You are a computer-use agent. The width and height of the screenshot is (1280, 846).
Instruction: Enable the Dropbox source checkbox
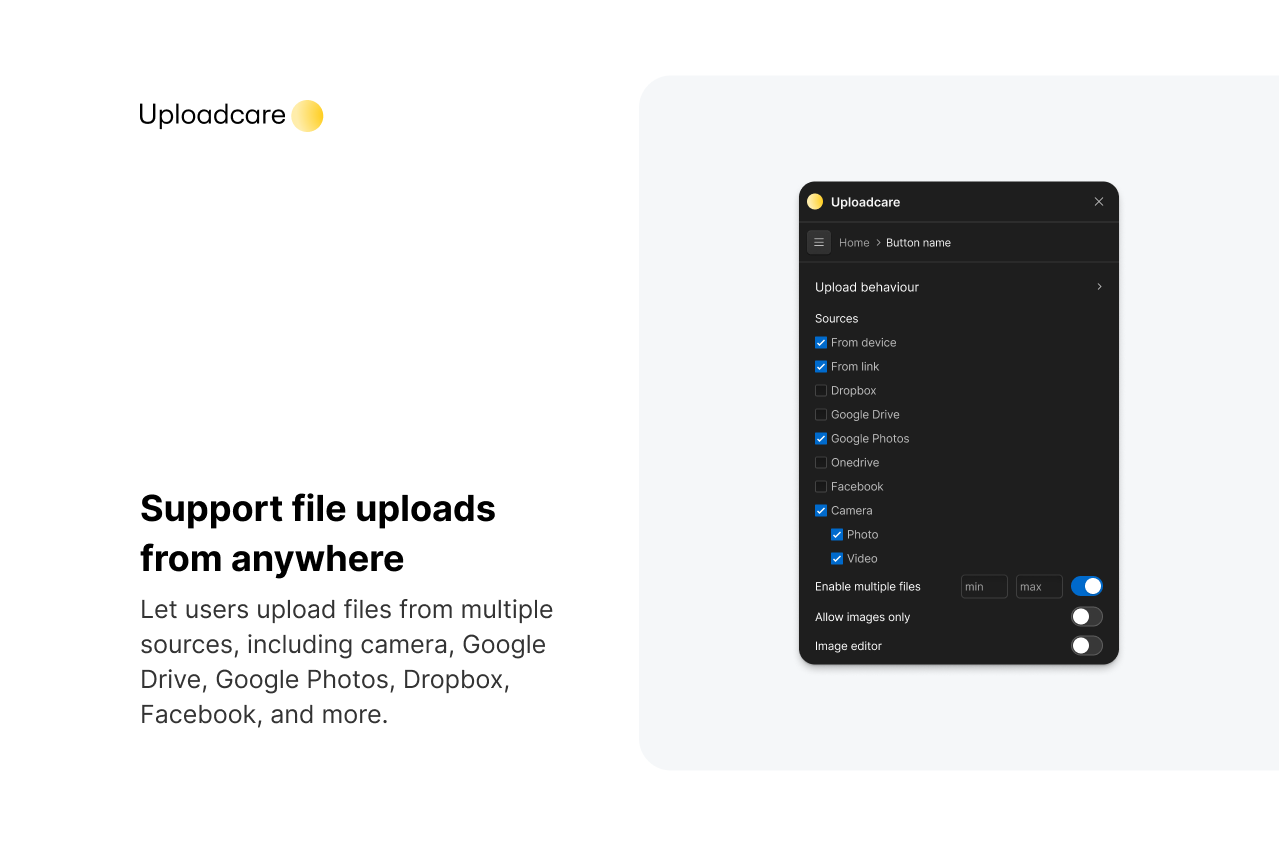821,390
